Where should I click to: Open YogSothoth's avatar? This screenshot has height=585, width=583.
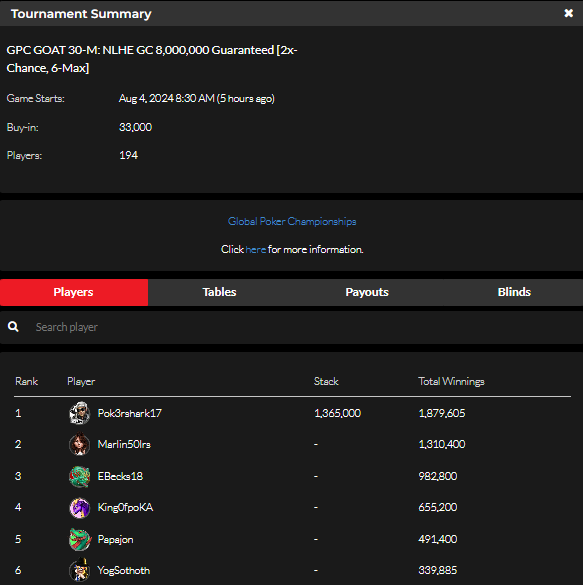click(x=79, y=570)
